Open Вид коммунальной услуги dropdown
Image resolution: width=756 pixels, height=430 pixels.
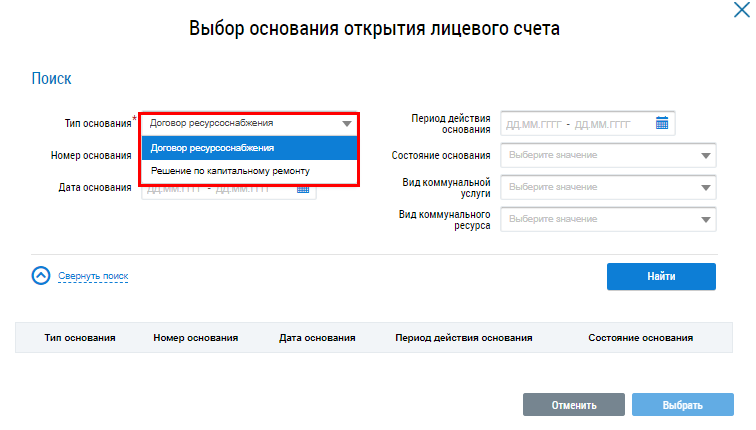[706, 187]
